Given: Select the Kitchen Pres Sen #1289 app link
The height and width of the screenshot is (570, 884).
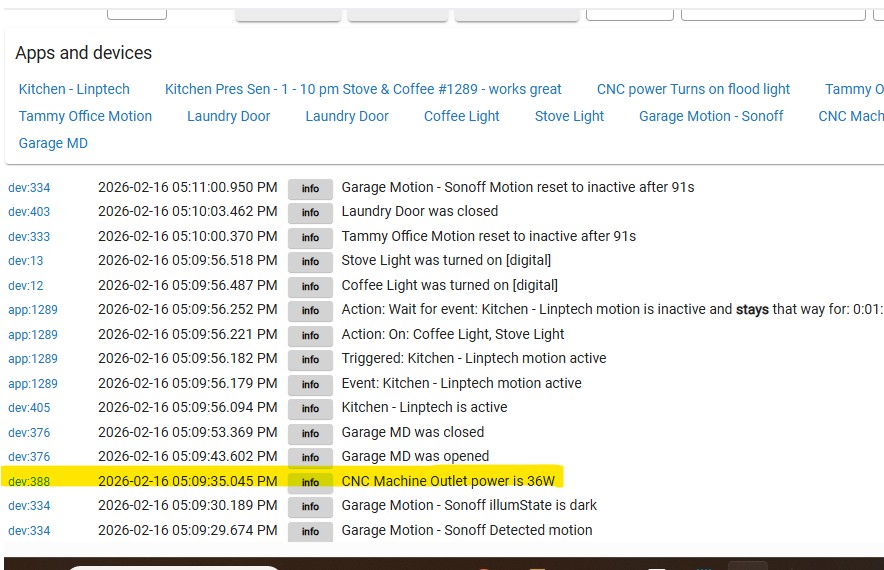Looking at the screenshot, I should pyautogui.click(x=363, y=89).
